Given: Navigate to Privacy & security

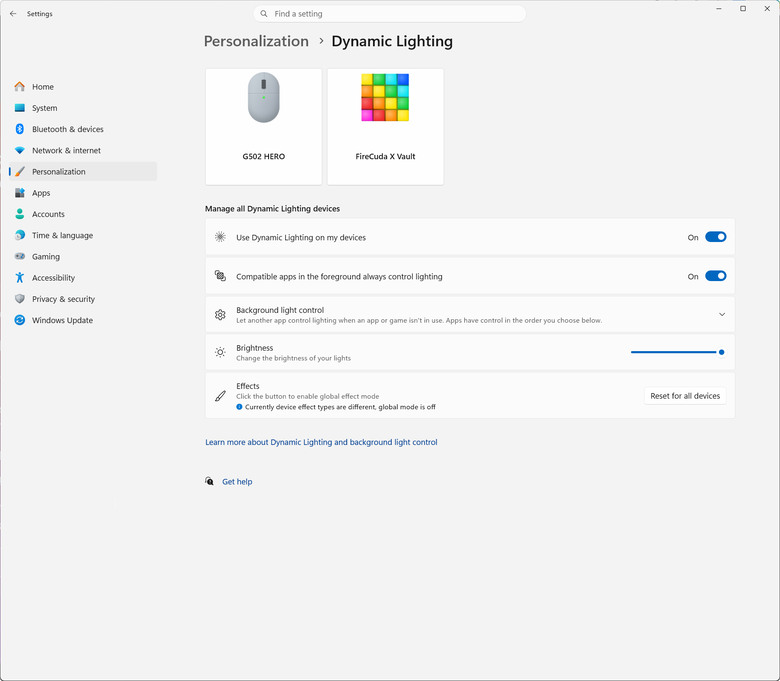Looking at the screenshot, I should [x=83, y=299].
